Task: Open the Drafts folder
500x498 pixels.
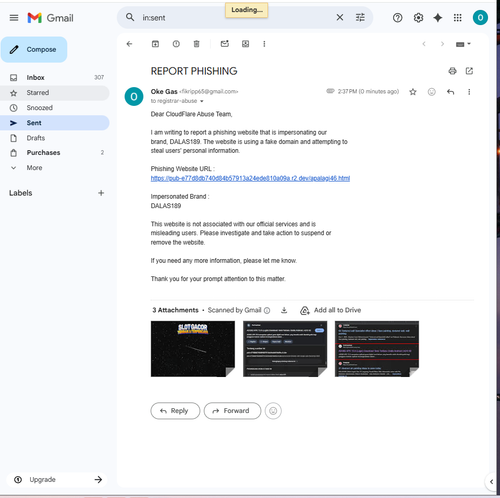Action: [55, 138]
